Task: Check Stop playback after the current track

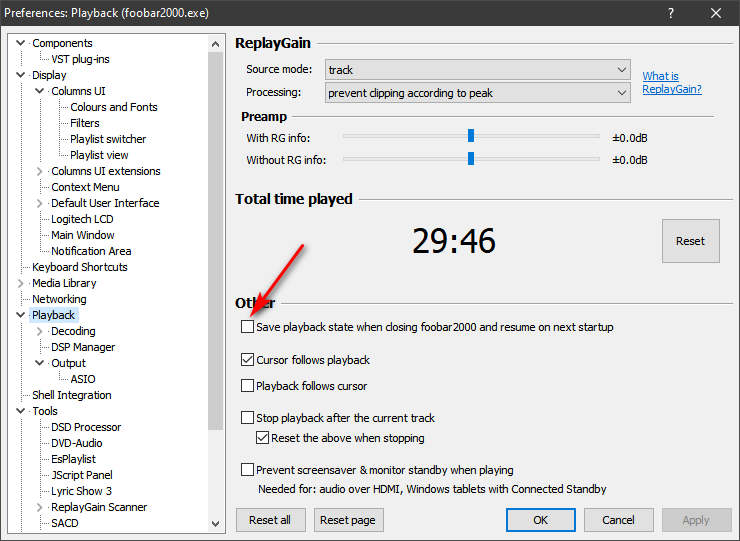Action: tap(248, 418)
